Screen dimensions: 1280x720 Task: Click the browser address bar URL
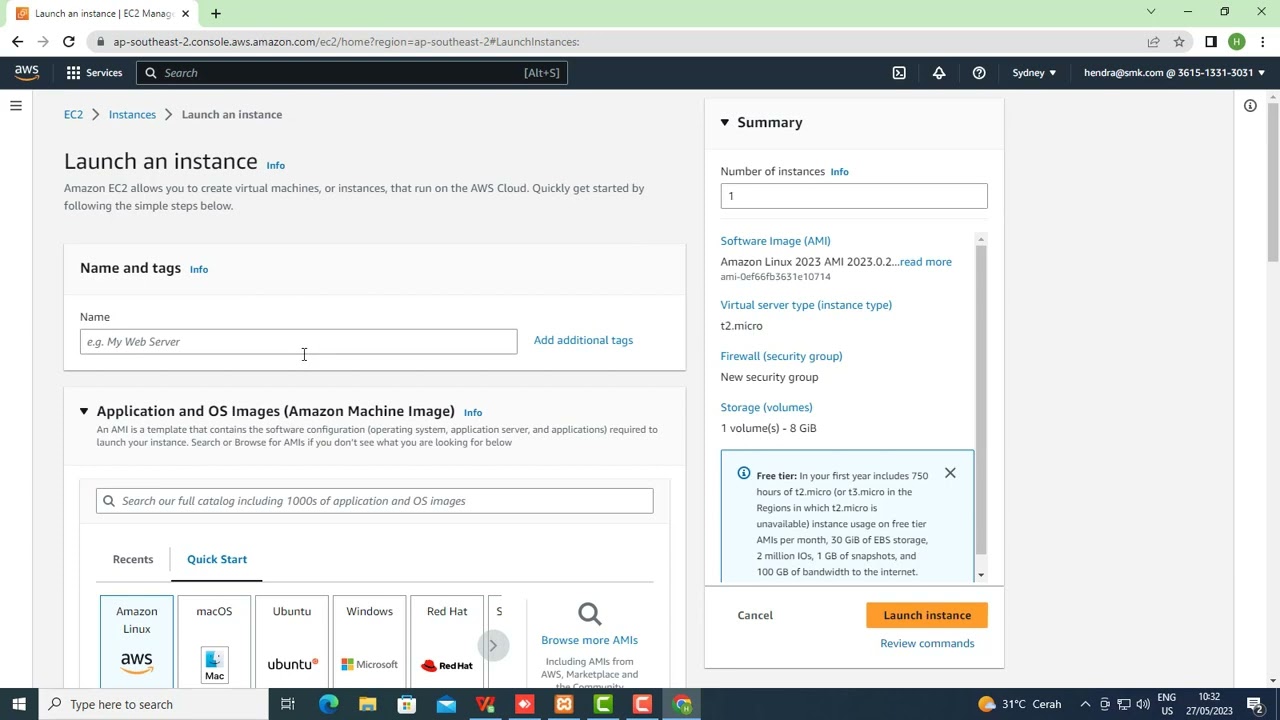pos(346,42)
